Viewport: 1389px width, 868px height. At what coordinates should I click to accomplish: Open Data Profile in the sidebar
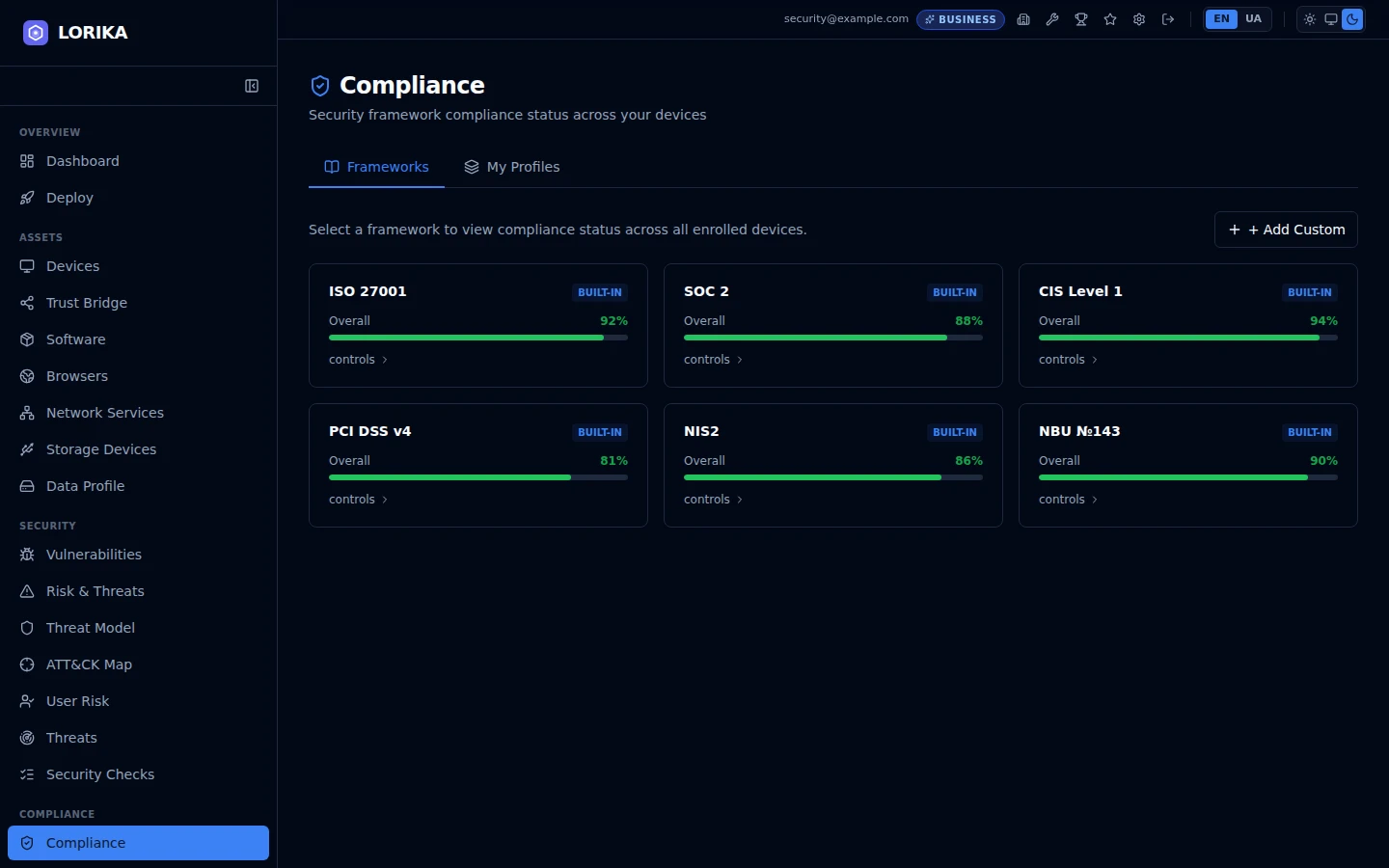click(138, 486)
